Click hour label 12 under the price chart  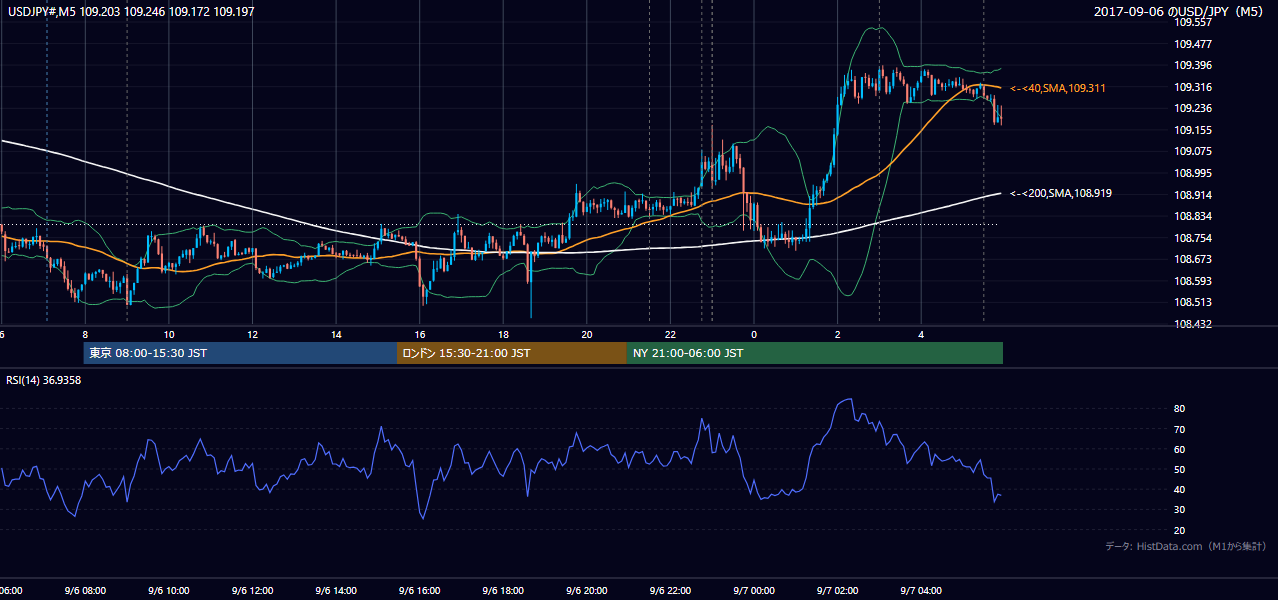pyautogui.click(x=253, y=334)
